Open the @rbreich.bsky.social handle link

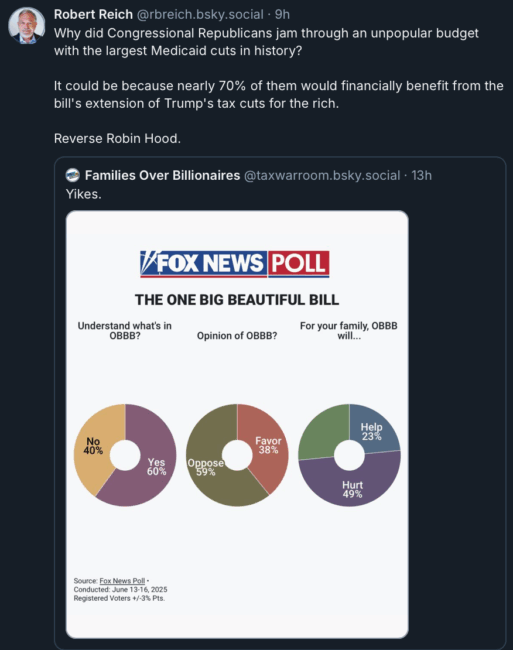[200, 14]
